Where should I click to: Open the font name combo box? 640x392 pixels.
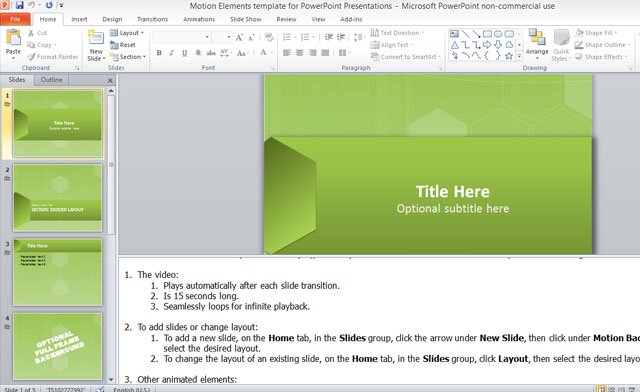[182, 37]
